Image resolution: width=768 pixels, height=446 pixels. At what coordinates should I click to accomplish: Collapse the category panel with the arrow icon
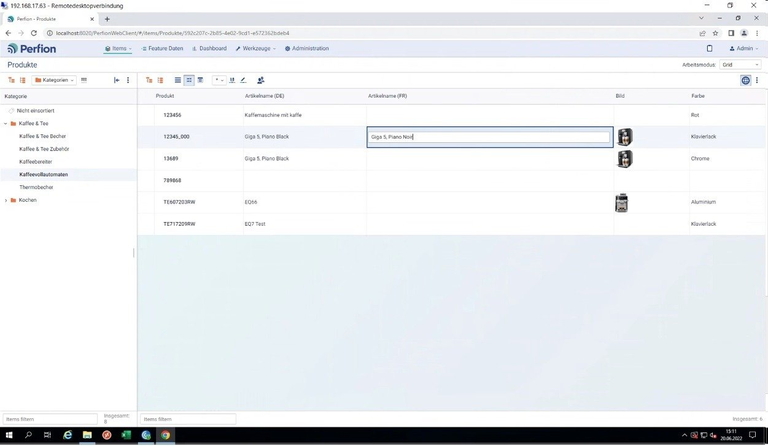[117, 80]
